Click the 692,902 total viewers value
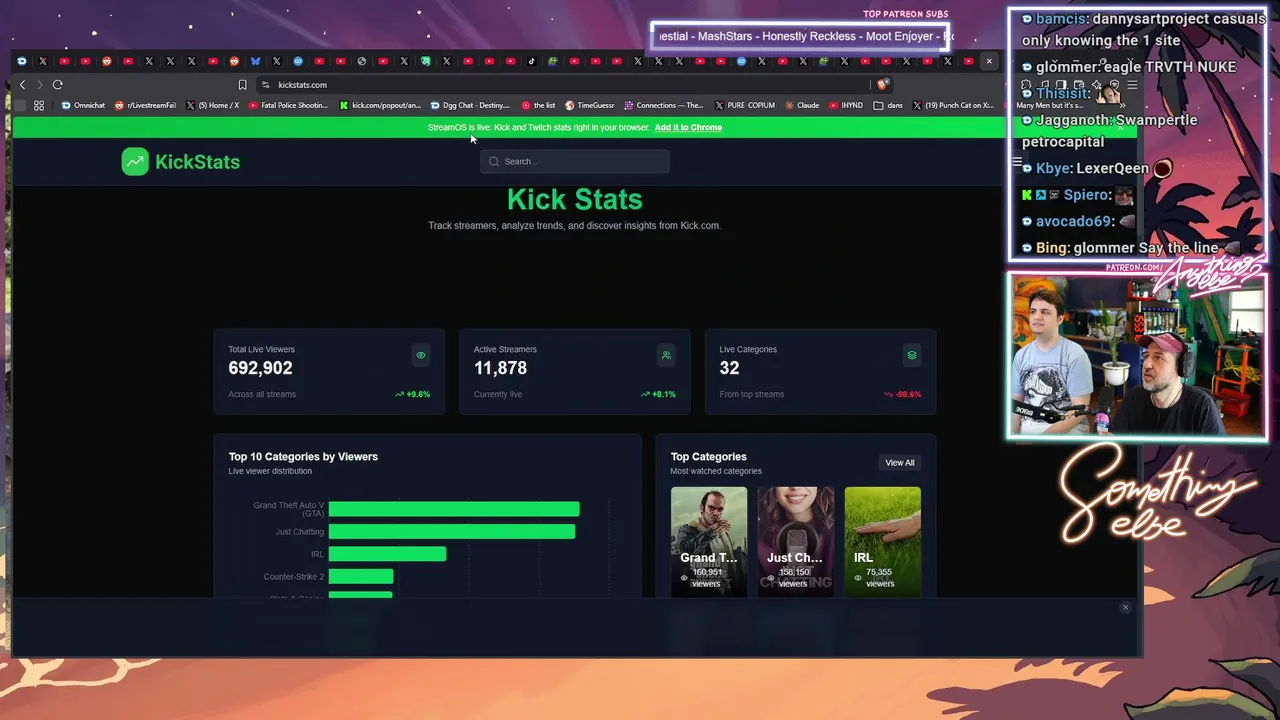 (260, 368)
